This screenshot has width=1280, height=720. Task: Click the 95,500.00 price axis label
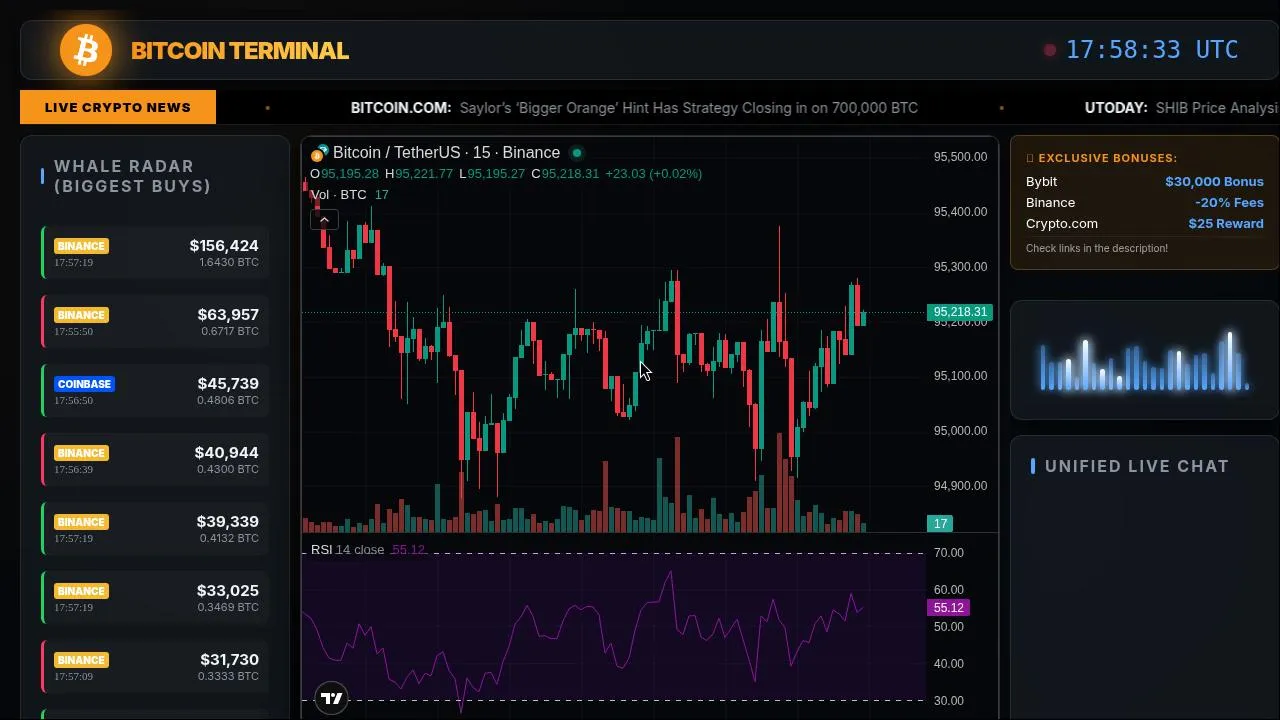960,157
